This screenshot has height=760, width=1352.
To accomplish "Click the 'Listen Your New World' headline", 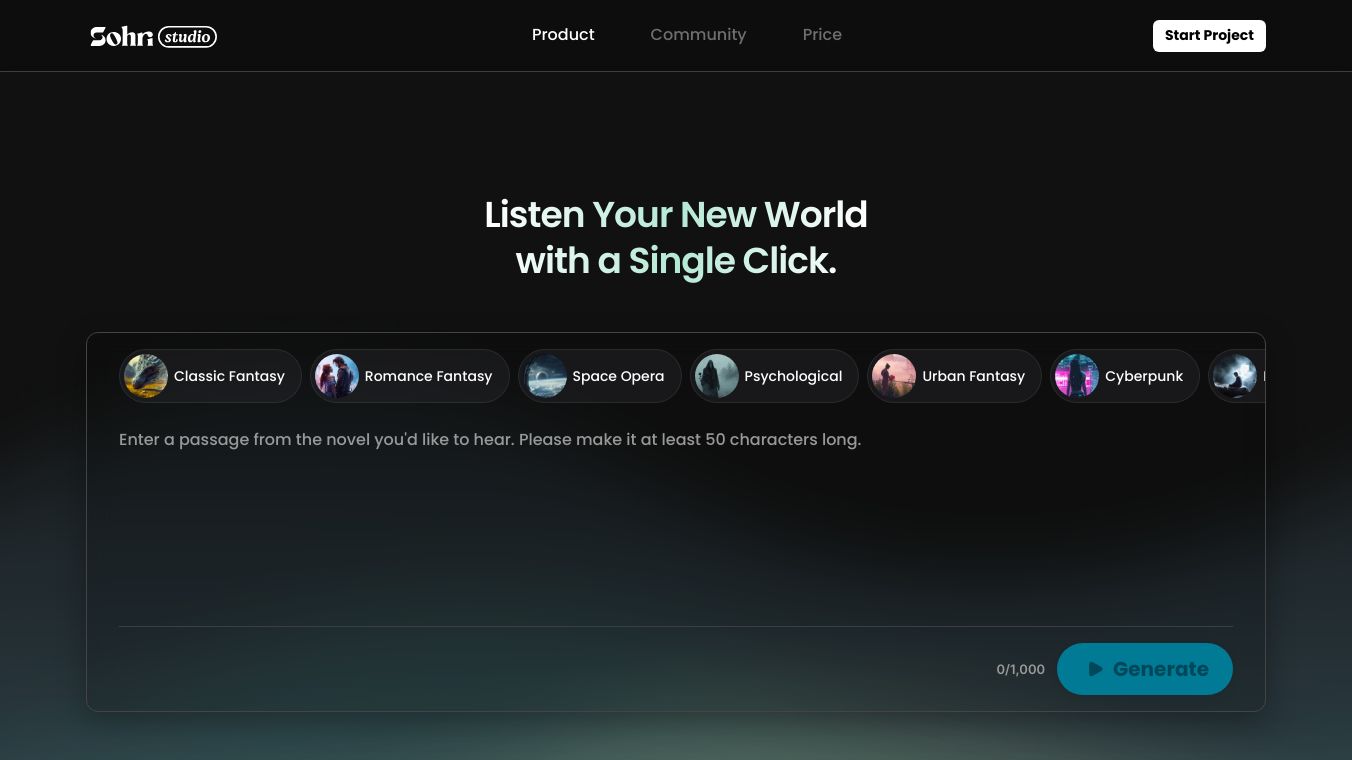I will 676,215.
